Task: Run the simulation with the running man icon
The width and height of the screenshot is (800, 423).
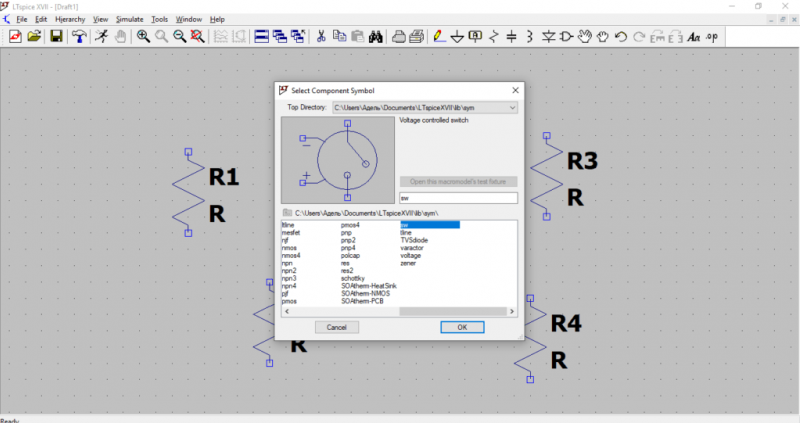Action: click(x=102, y=36)
